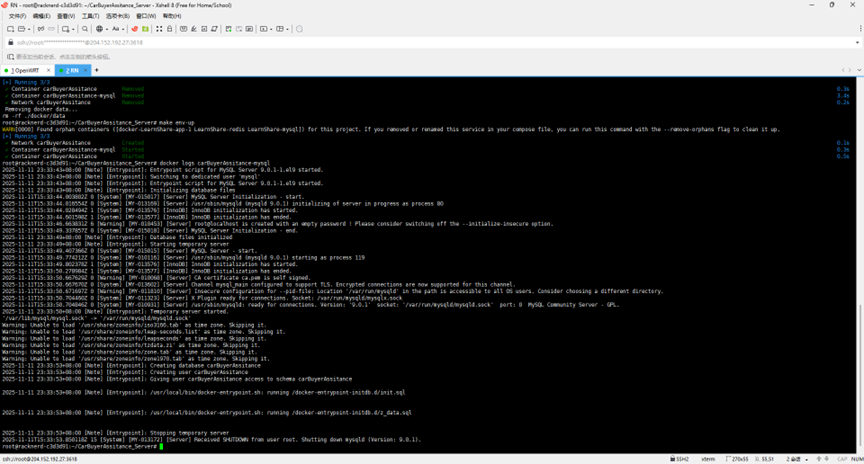Open the 窗口(W) menu
Screen dimensions: 864x464
click(x=146, y=16)
